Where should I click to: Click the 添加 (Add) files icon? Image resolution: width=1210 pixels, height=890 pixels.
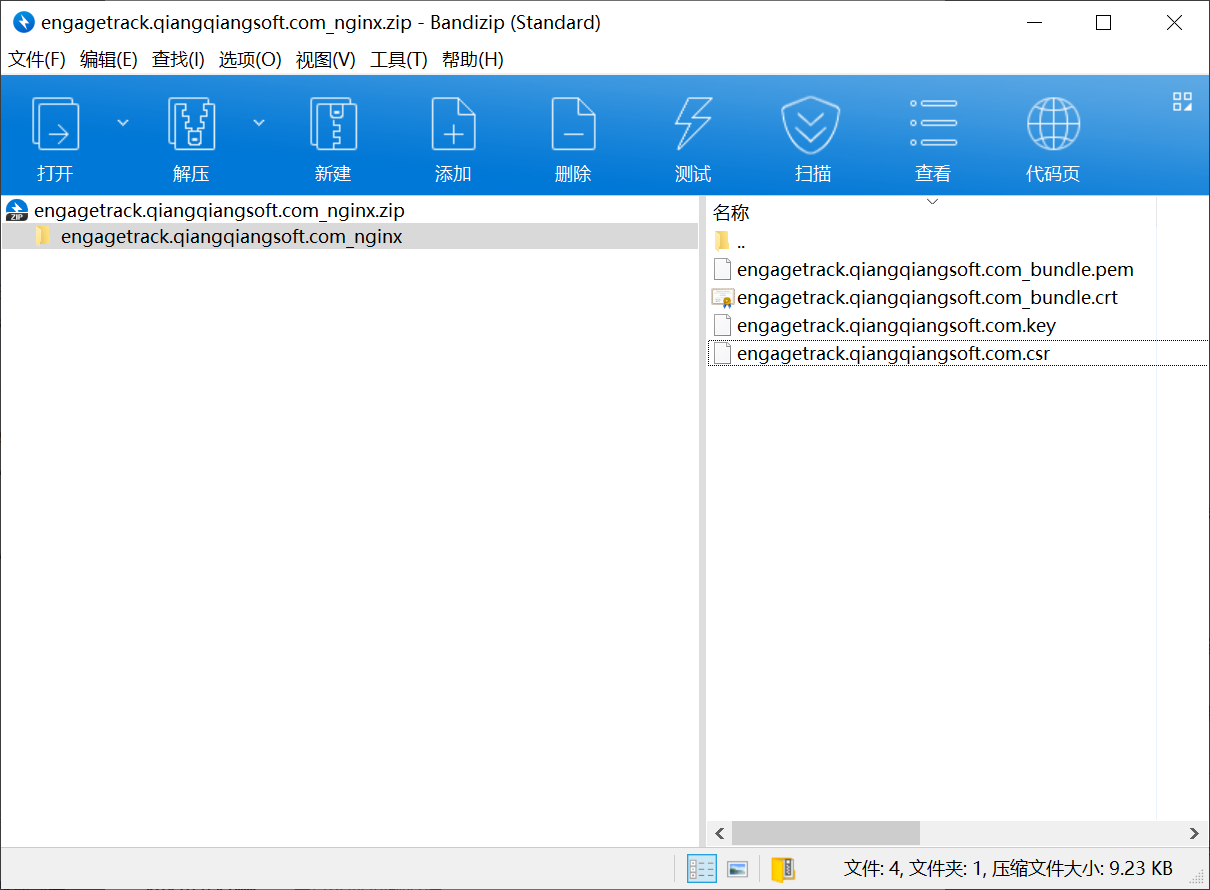[x=453, y=124]
